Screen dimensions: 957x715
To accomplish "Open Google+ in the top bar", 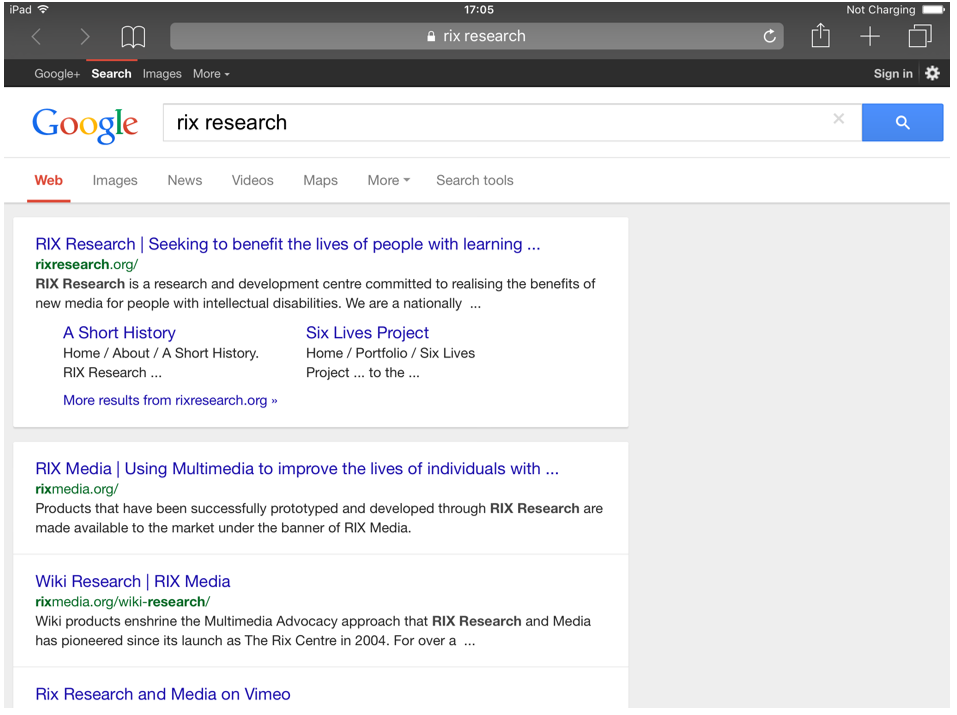I will point(57,74).
